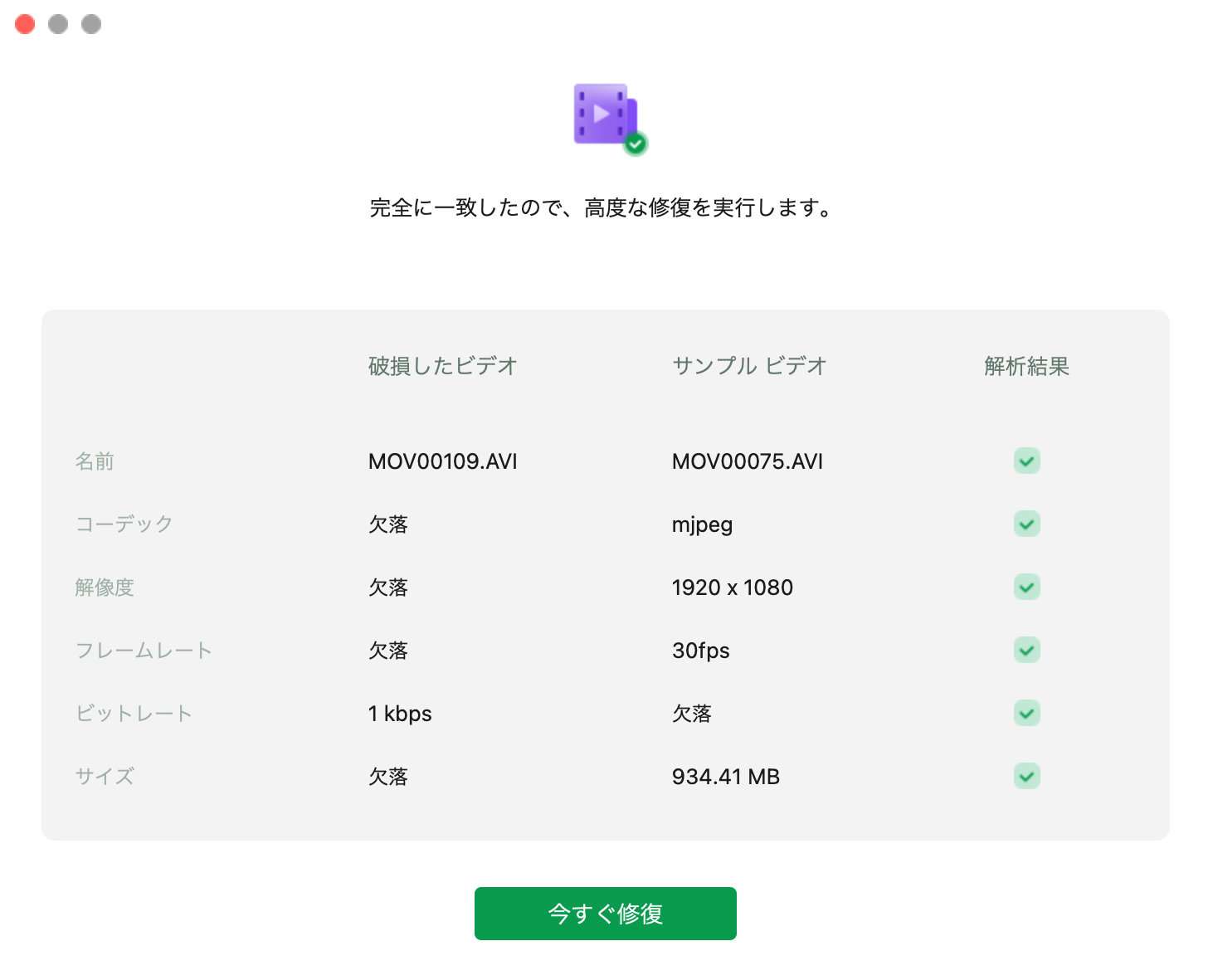The height and width of the screenshot is (980, 1213).
Task: Click the 1 kbps bitrate value
Action: (400, 714)
